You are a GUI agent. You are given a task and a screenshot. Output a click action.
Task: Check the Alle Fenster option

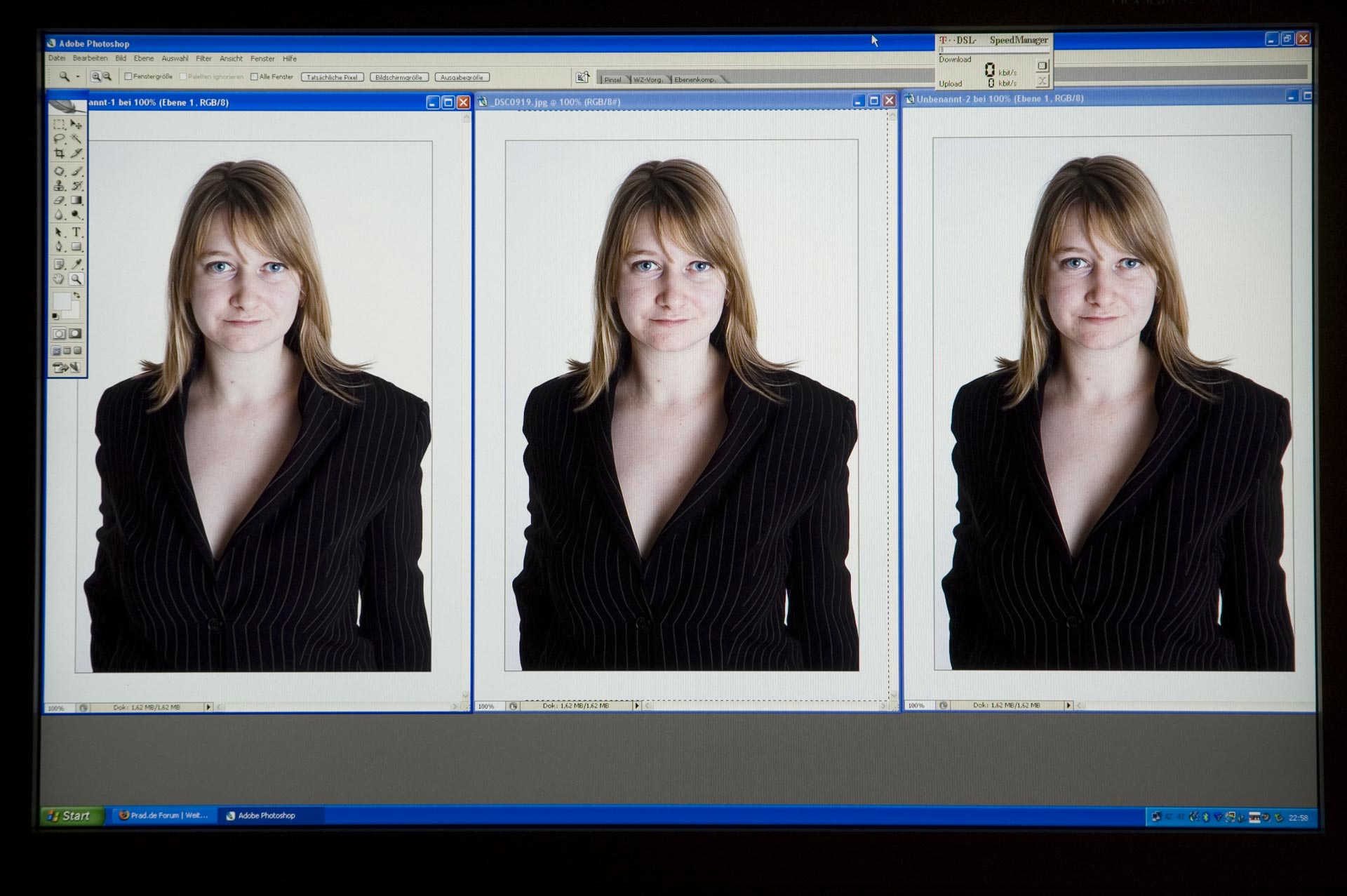(x=254, y=76)
